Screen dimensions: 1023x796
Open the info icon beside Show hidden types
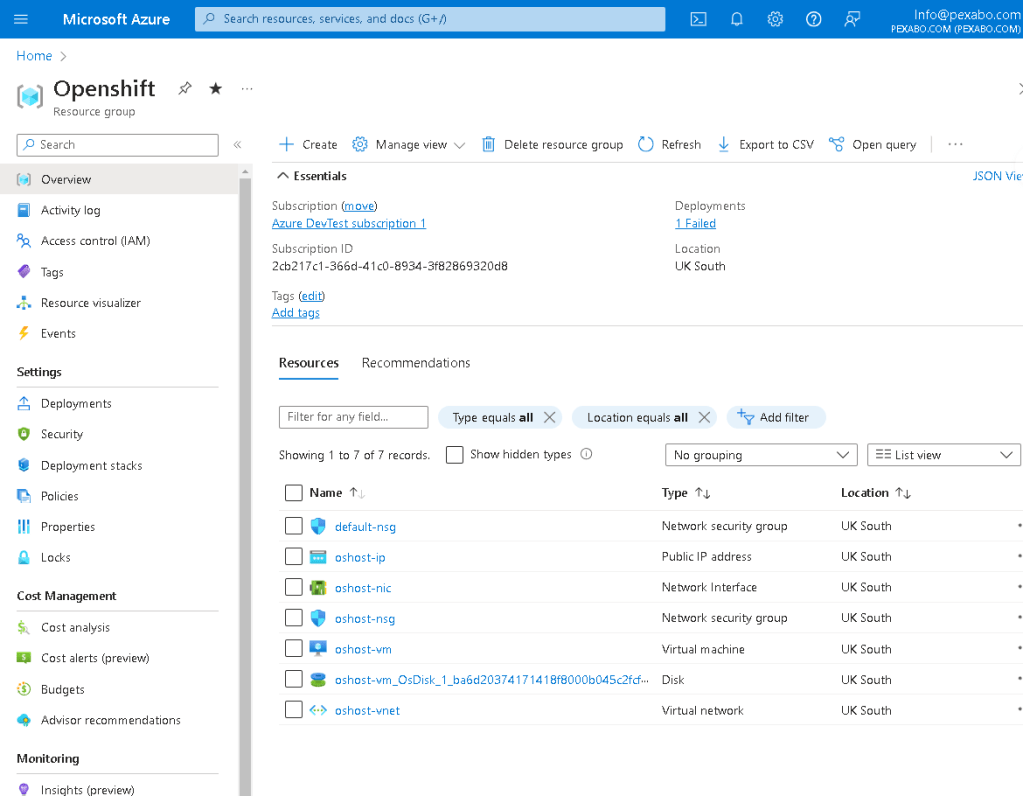[x=587, y=454]
